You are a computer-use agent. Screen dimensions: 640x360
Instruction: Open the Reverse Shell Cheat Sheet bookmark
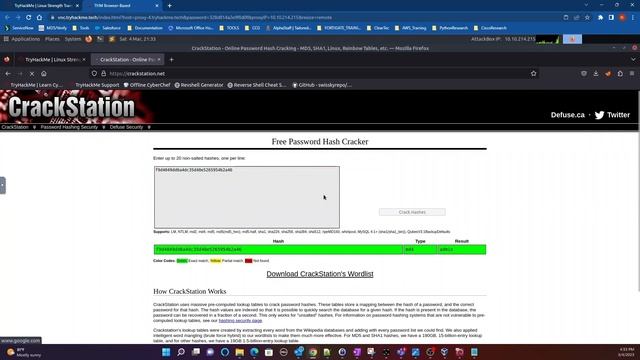click(x=257, y=85)
